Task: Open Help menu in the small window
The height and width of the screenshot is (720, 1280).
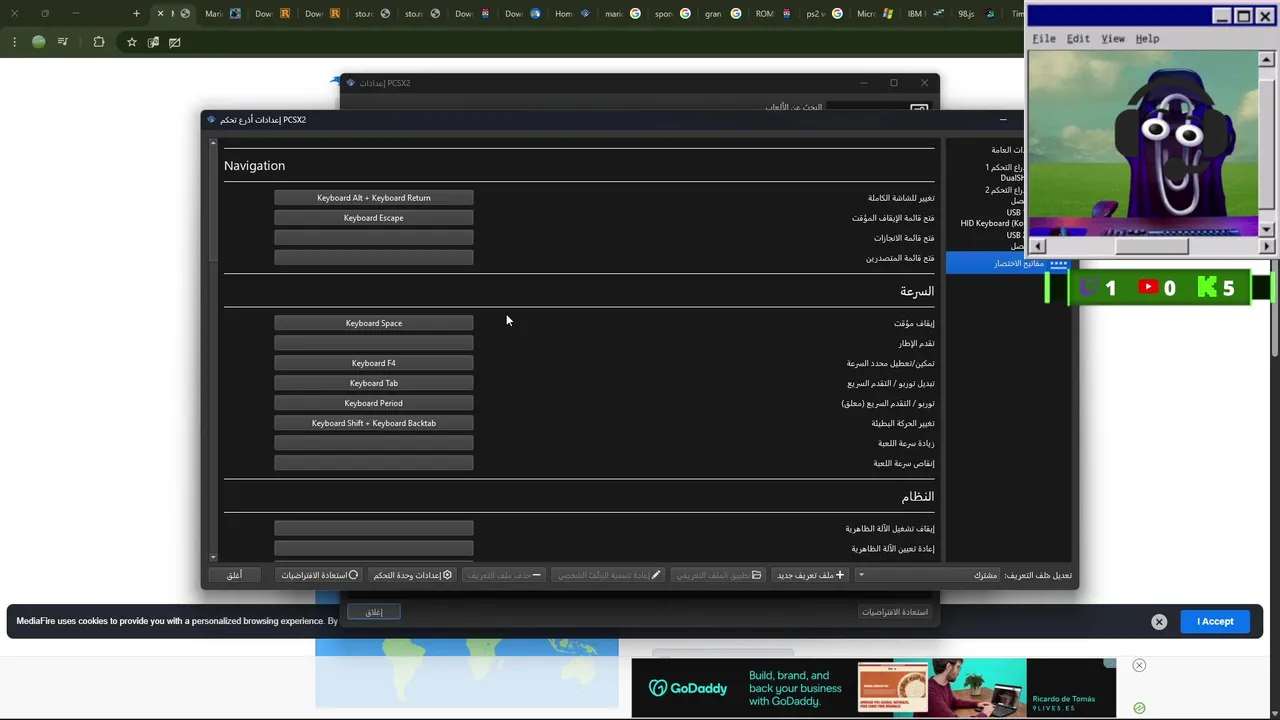Action: (x=1147, y=39)
